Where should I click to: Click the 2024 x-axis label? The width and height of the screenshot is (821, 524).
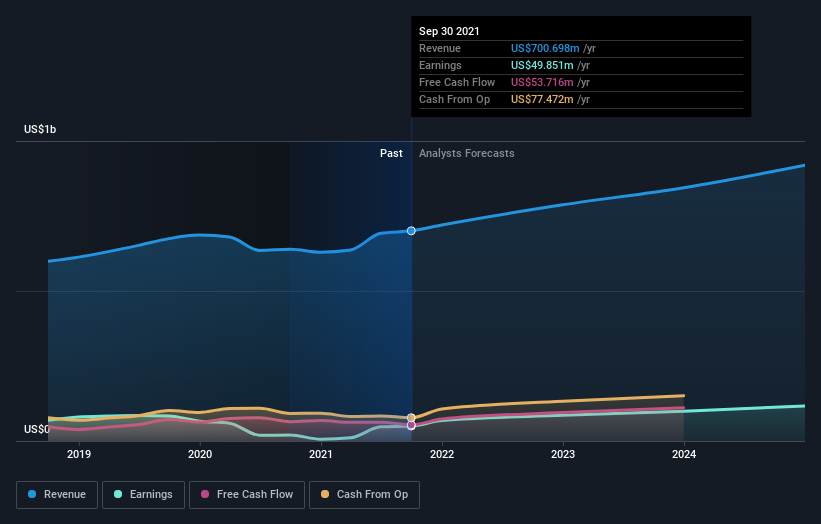pos(684,454)
